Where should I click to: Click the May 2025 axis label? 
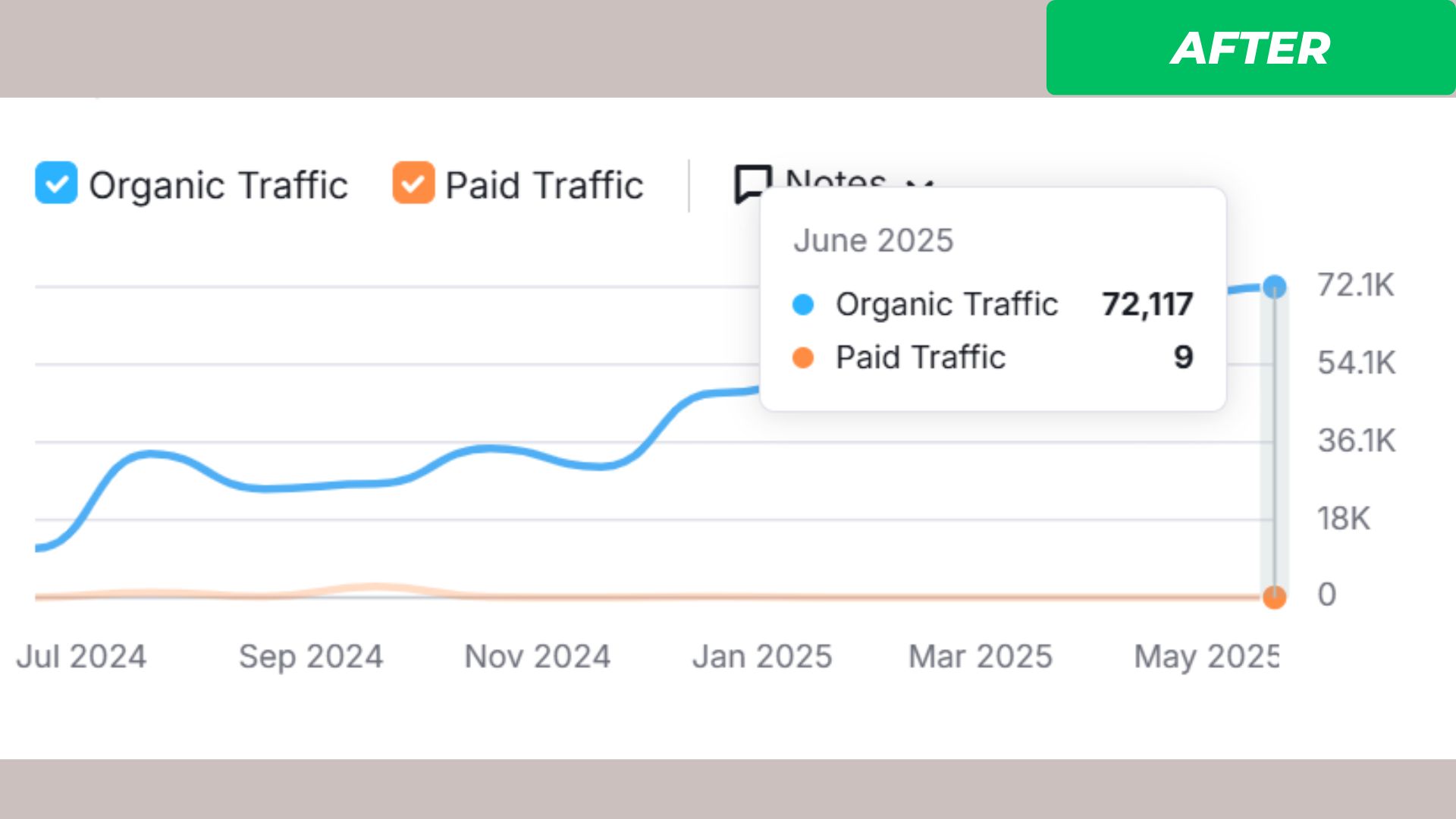pos(1206,656)
